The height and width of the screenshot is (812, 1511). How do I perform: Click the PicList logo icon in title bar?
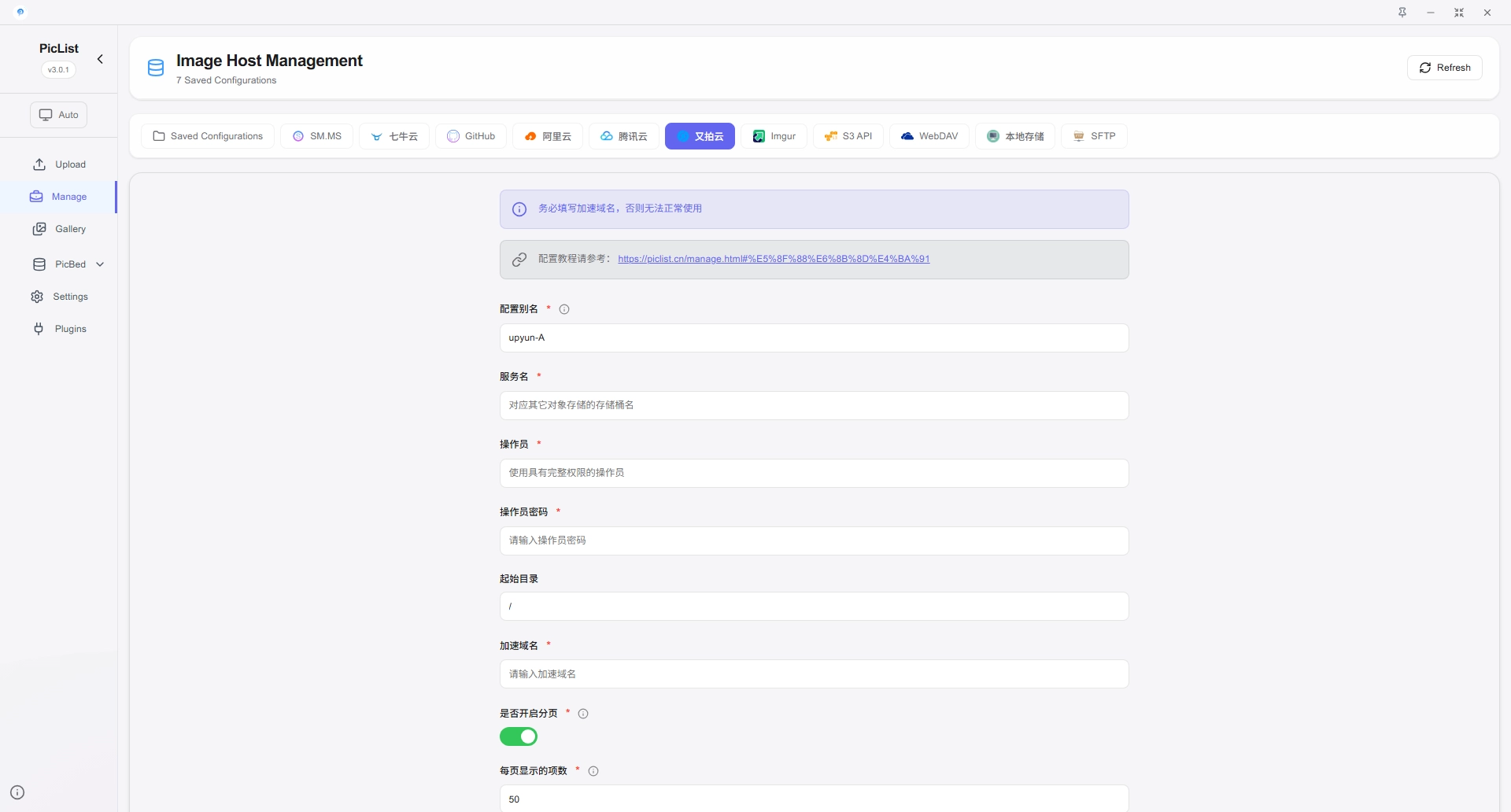pyautogui.click(x=20, y=12)
